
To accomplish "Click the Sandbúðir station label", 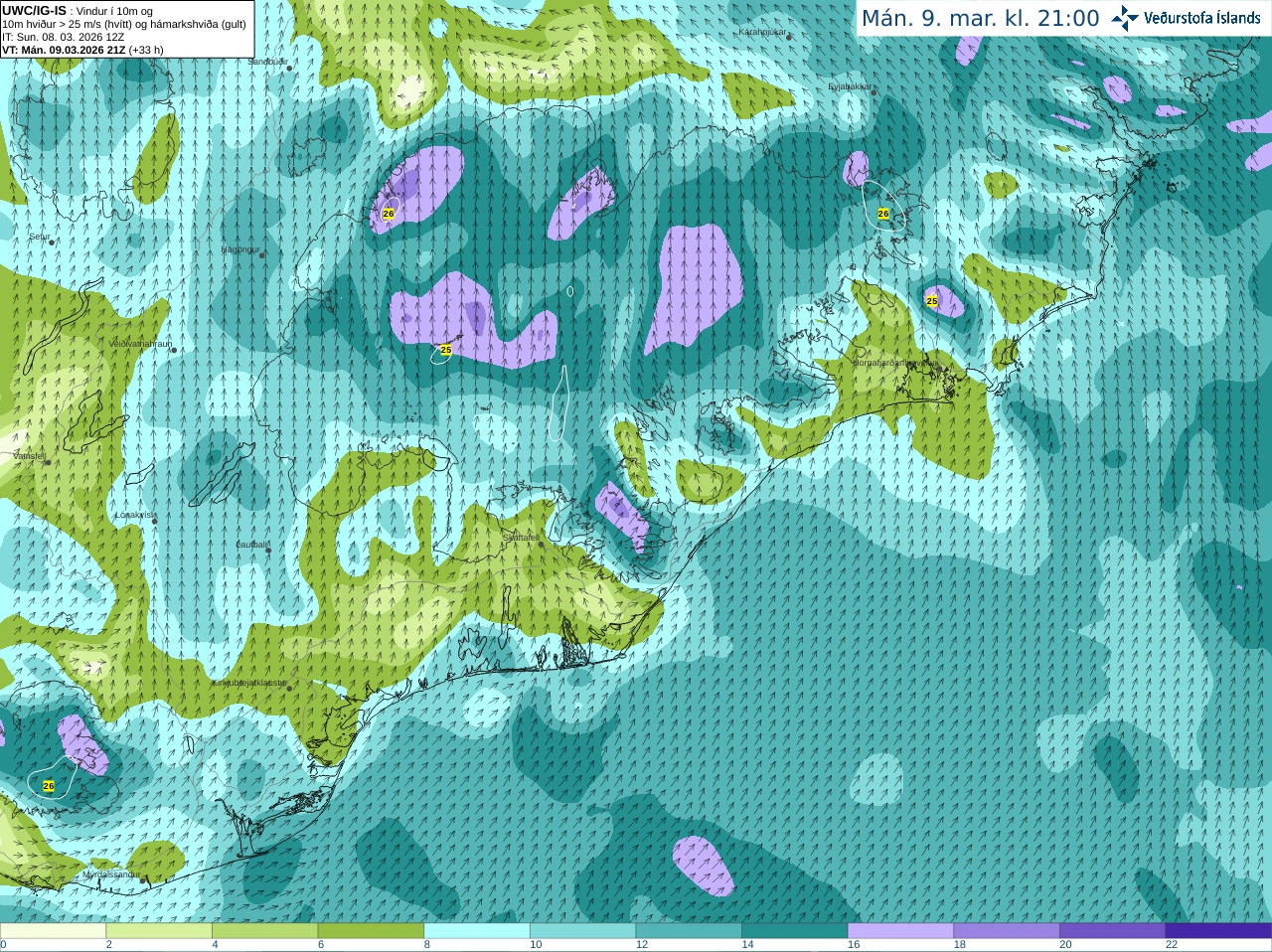I will pos(267,62).
